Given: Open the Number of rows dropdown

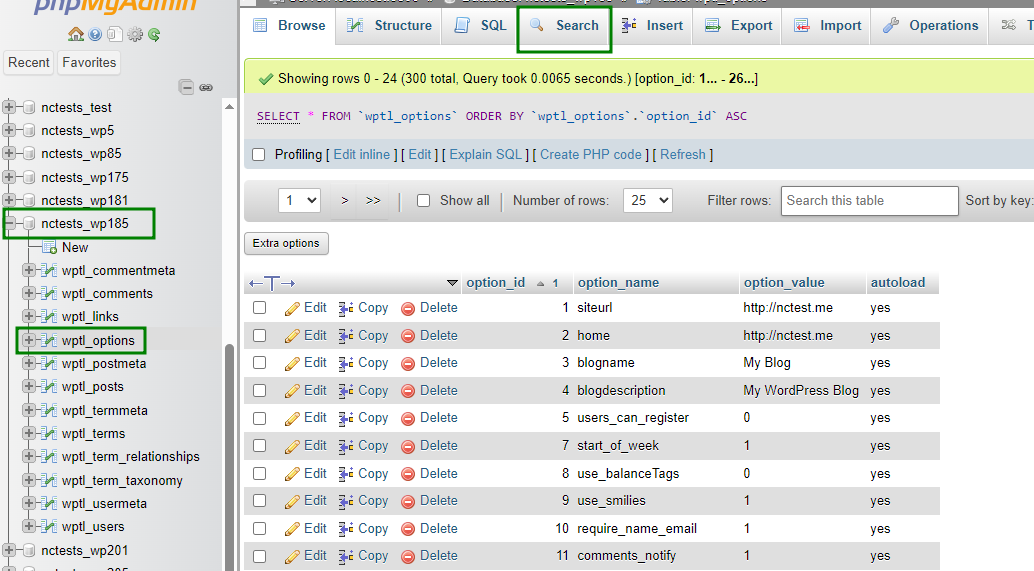Looking at the screenshot, I should (x=647, y=201).
